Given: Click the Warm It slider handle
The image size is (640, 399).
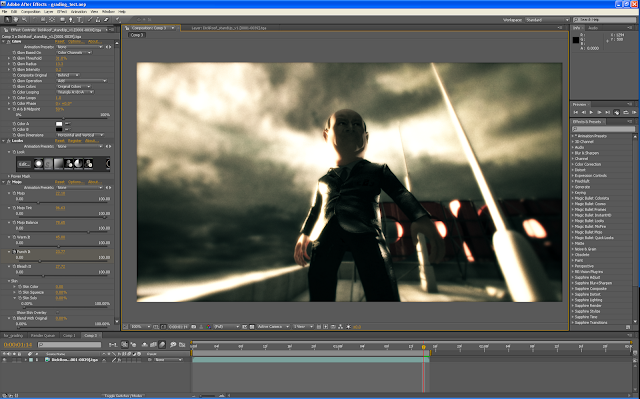Looking at the screenshot, I should coord(58,246).
